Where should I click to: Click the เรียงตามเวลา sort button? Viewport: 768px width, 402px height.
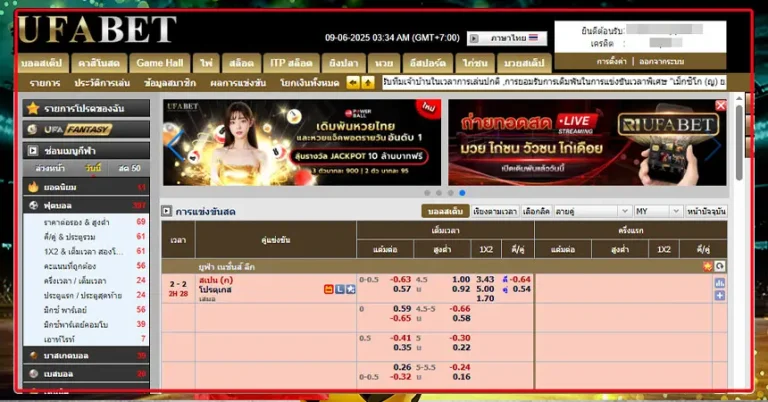(x=495, y=211)
